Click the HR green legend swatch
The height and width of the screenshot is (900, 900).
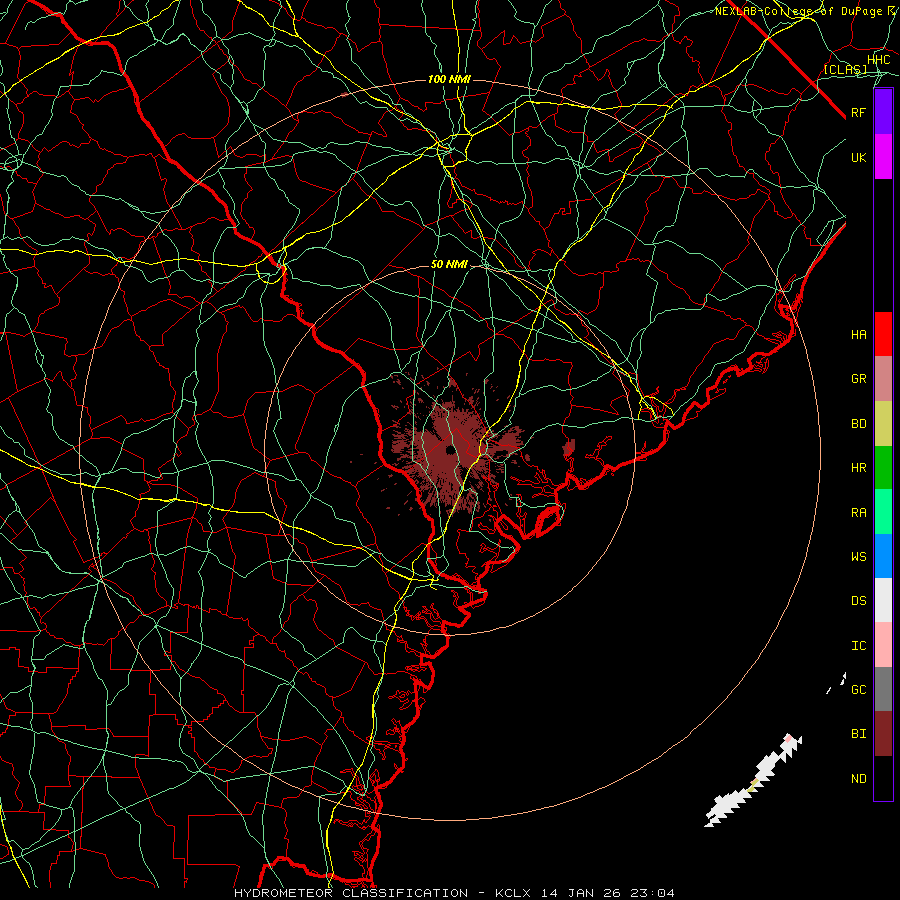883,468
